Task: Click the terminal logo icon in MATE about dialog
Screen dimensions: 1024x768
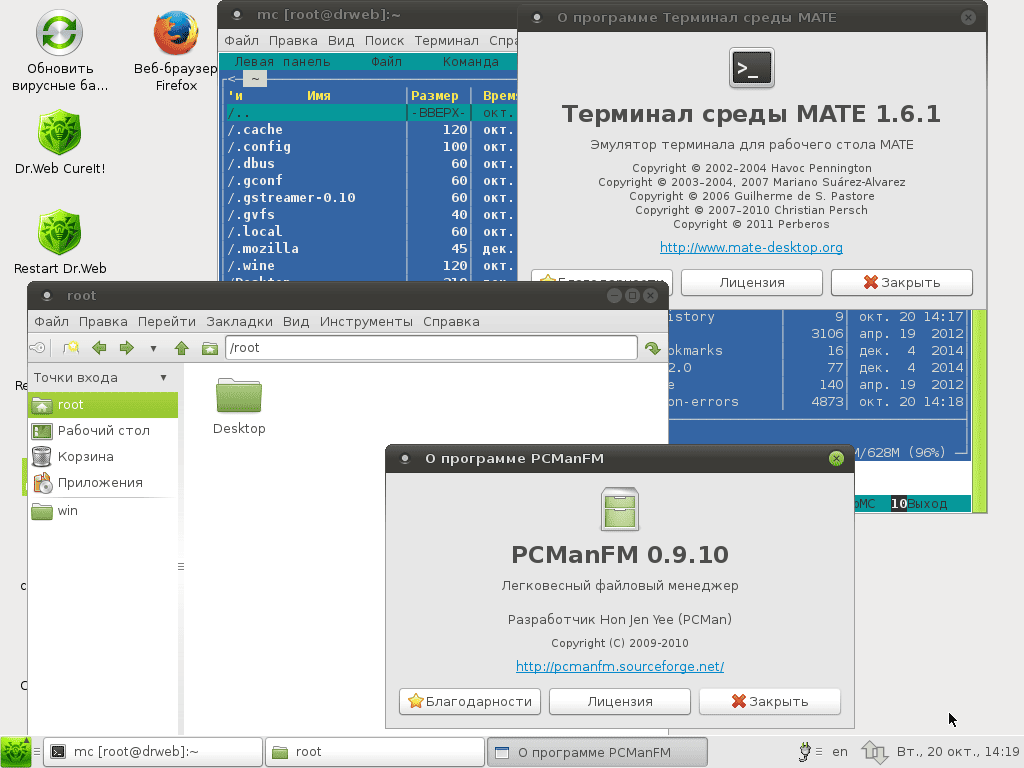Action: tap(752, 68)
